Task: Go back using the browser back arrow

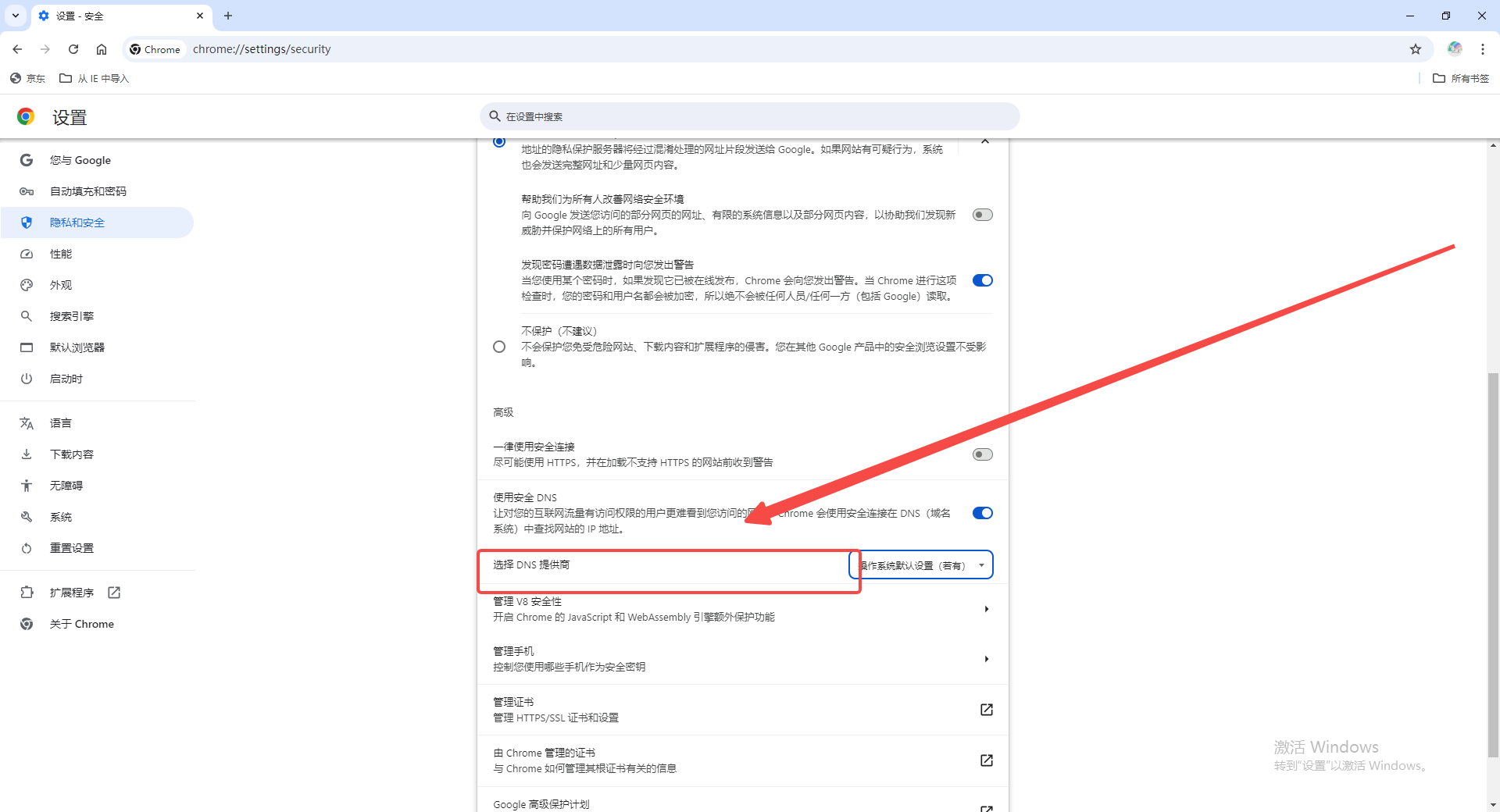Action: pos(17,49)
